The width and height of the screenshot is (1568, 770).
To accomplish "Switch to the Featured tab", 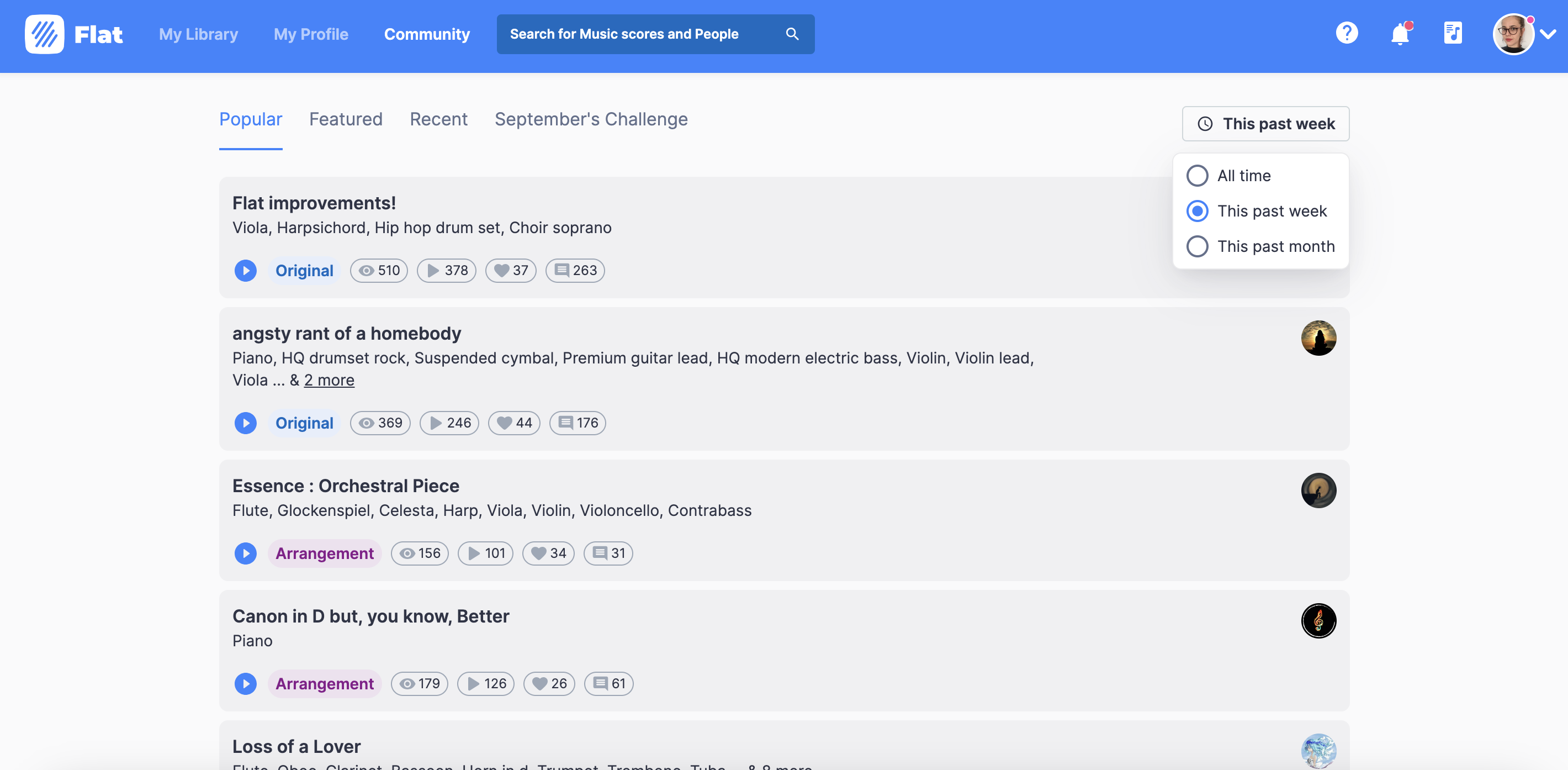I will 346,119.
